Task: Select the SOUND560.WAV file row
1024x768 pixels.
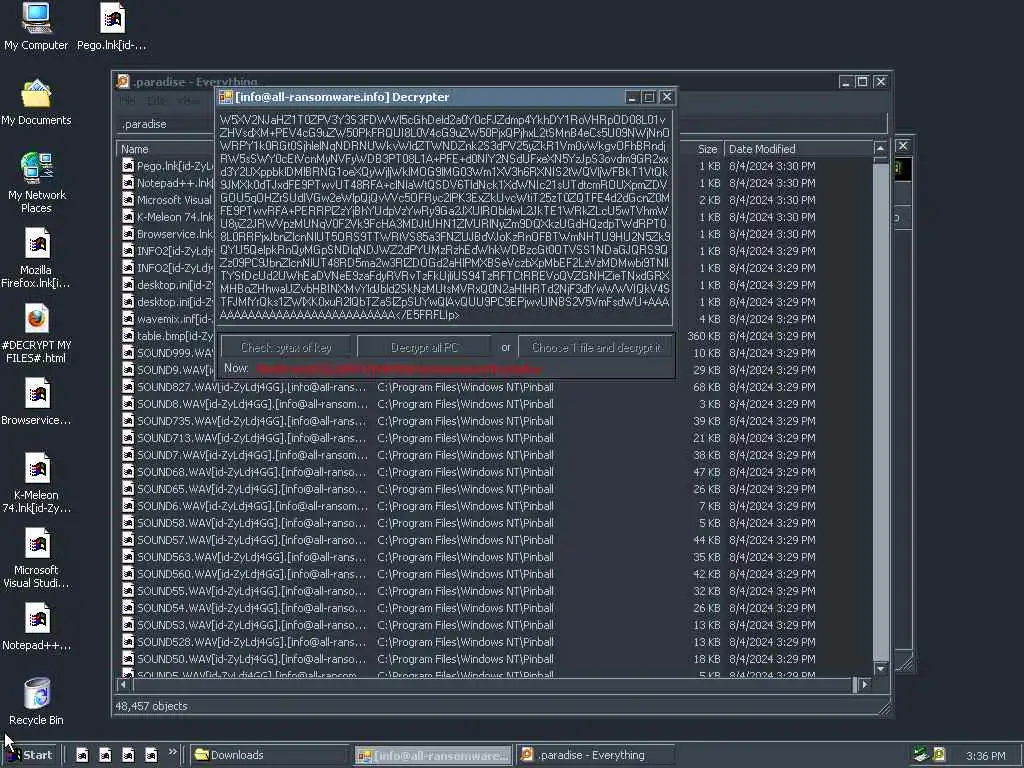Action: click(x=495, y=573)
